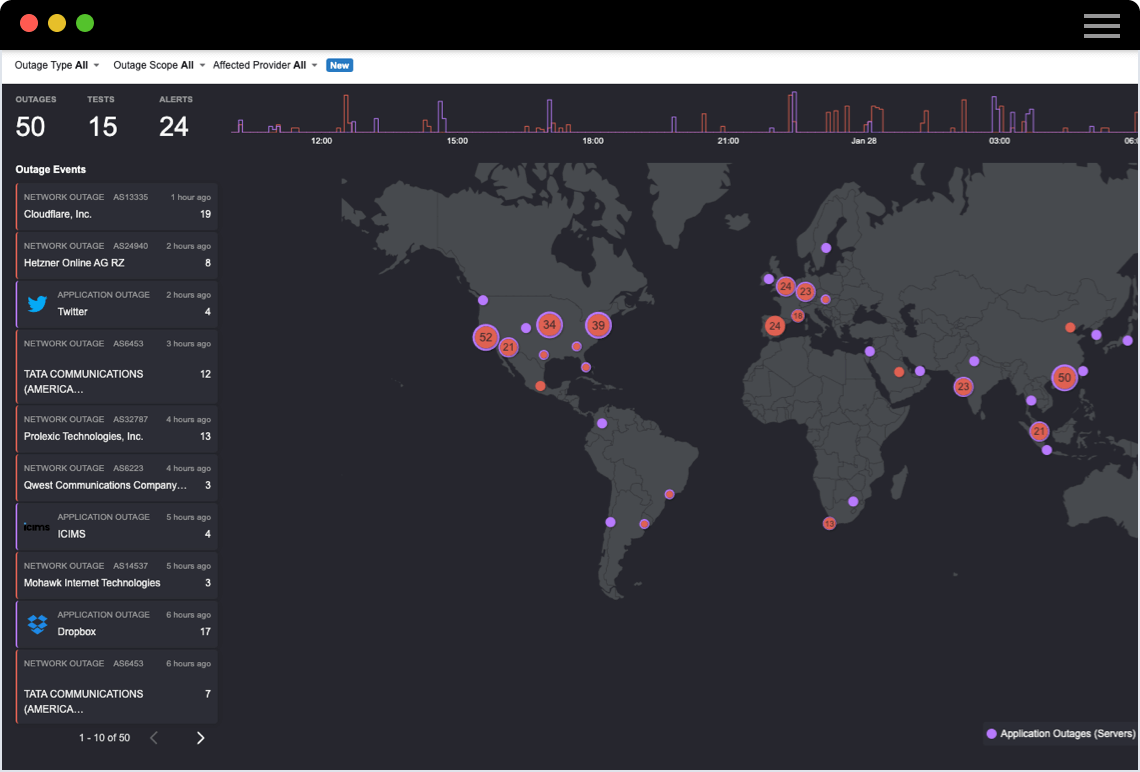The width and height of the screenshot is (1140, 772).
Task: Select the map cluster marked 39
Action: 598,325
